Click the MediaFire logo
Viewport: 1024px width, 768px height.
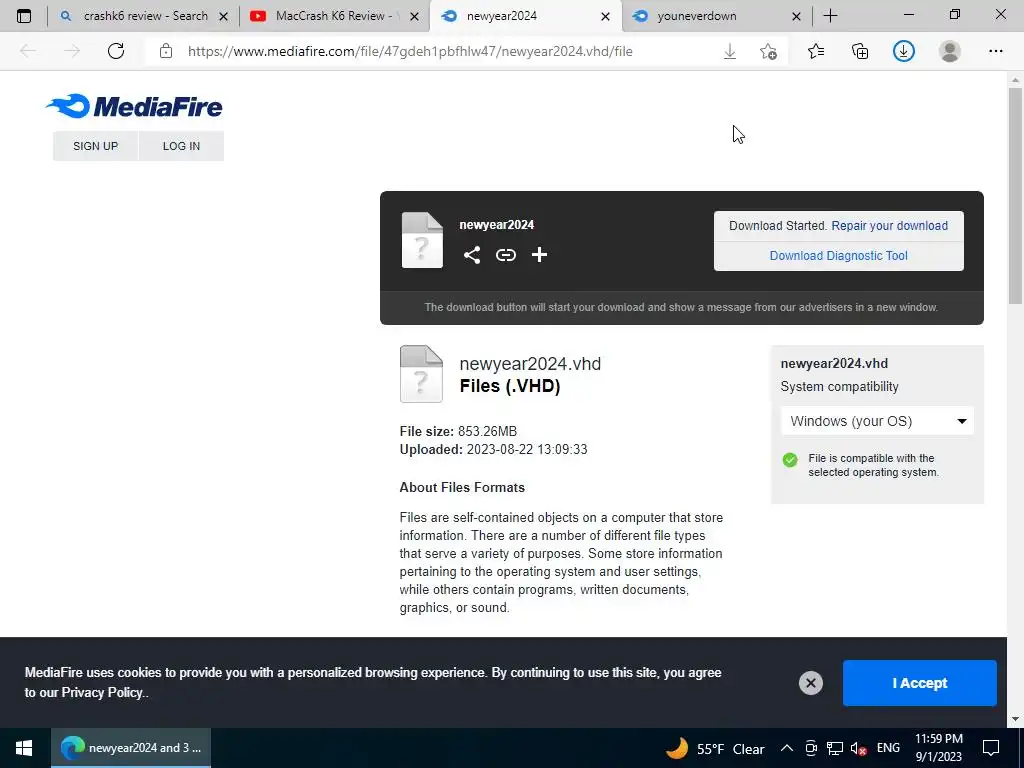click(x=135, y=106)
